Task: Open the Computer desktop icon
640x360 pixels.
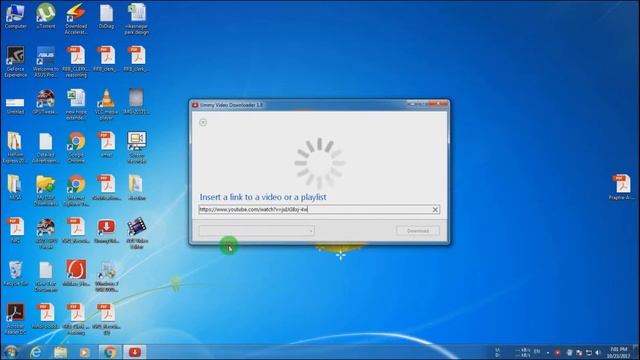Action: click(15, 16)
